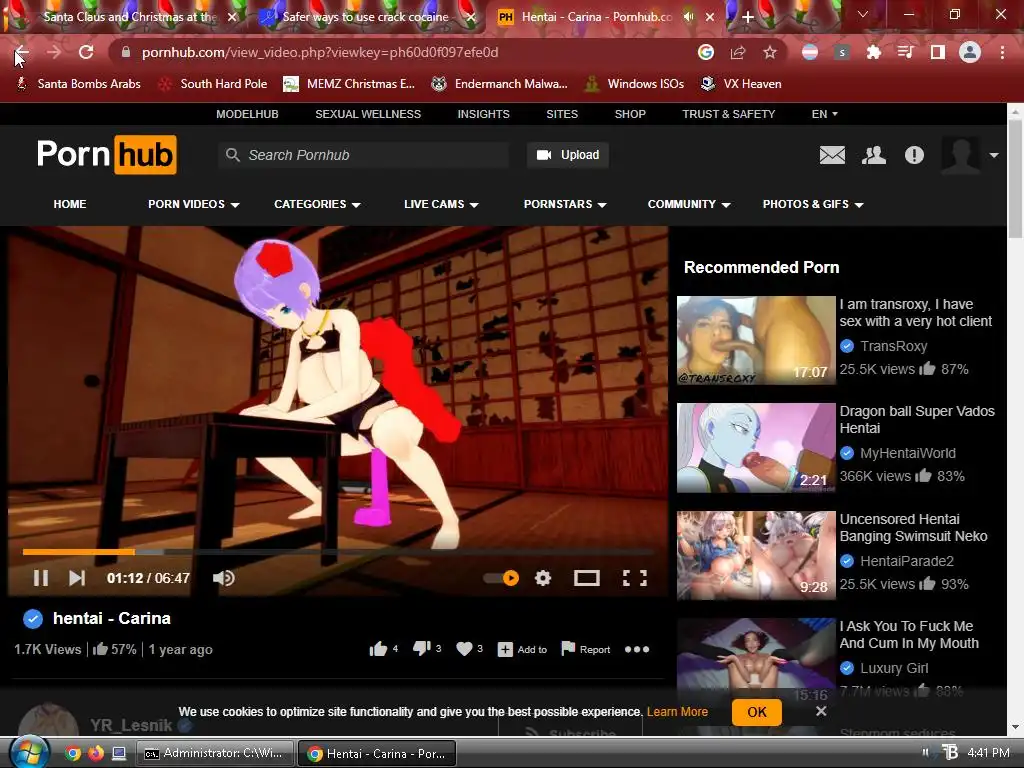Click Add to under the video

522,649
